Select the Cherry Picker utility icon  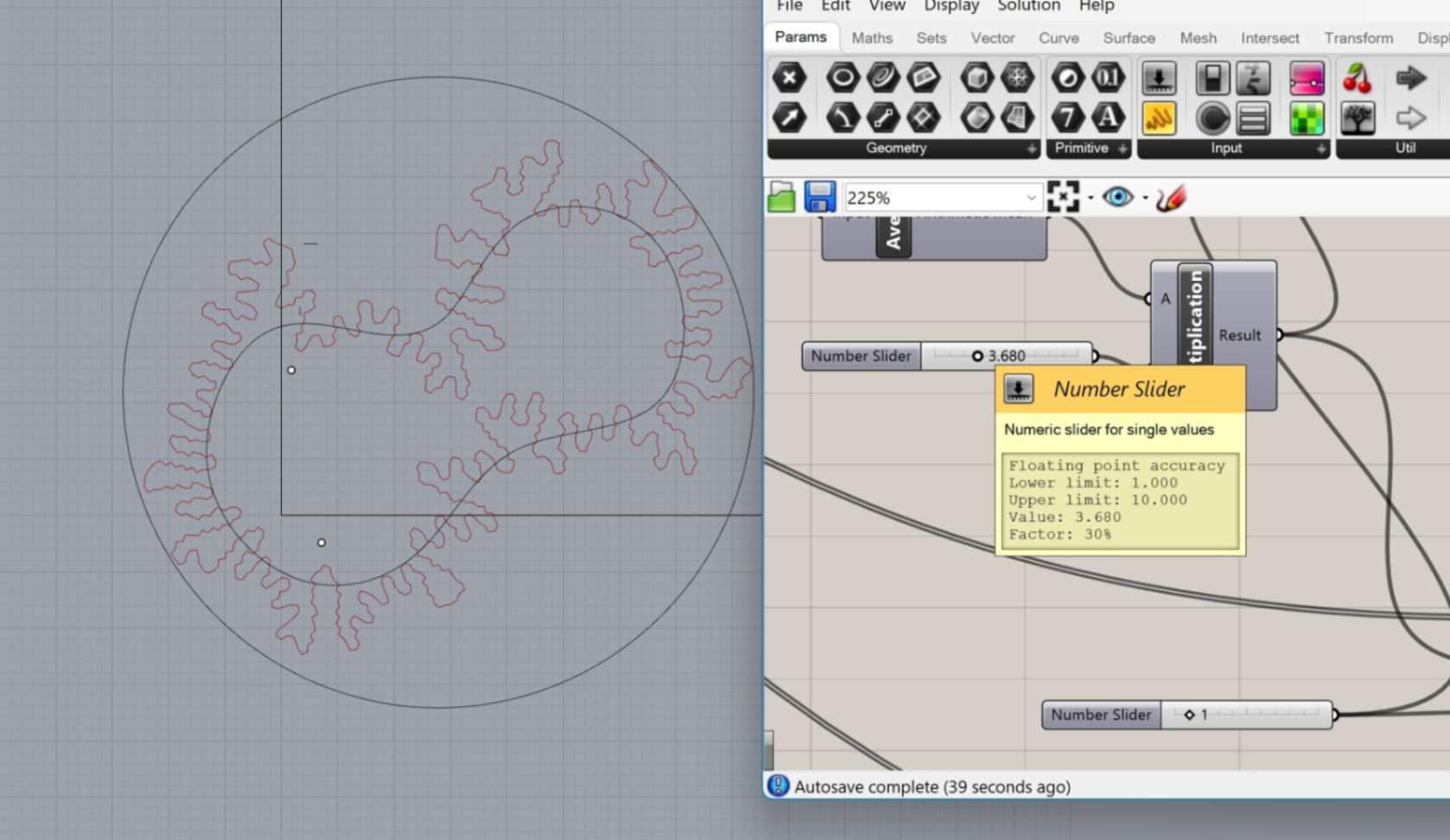click(x=1358, y=78)
